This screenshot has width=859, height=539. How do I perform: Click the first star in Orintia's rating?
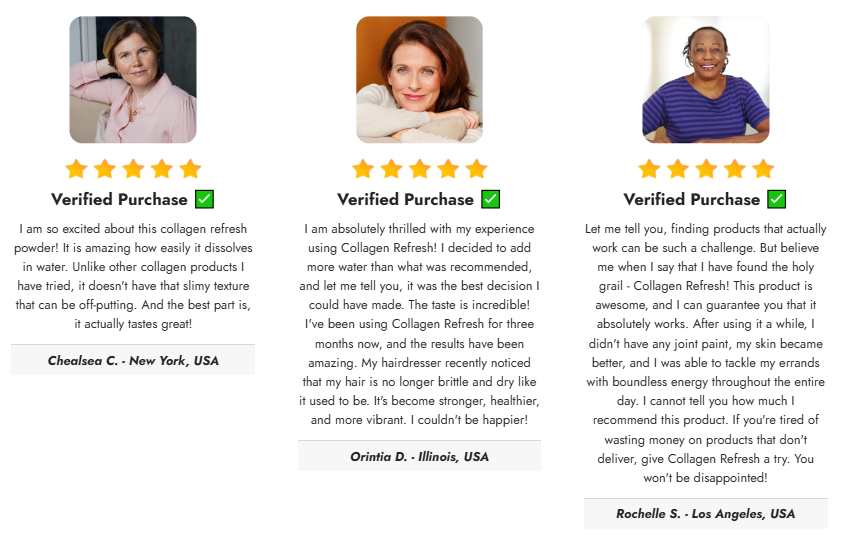click(363, 169)
